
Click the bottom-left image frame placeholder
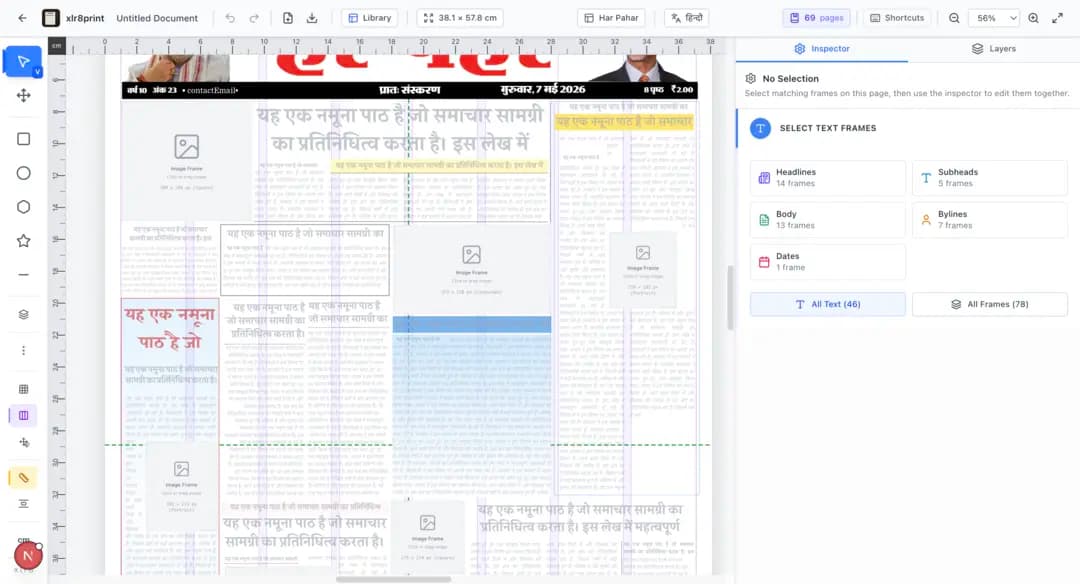[x=181, y=486]
